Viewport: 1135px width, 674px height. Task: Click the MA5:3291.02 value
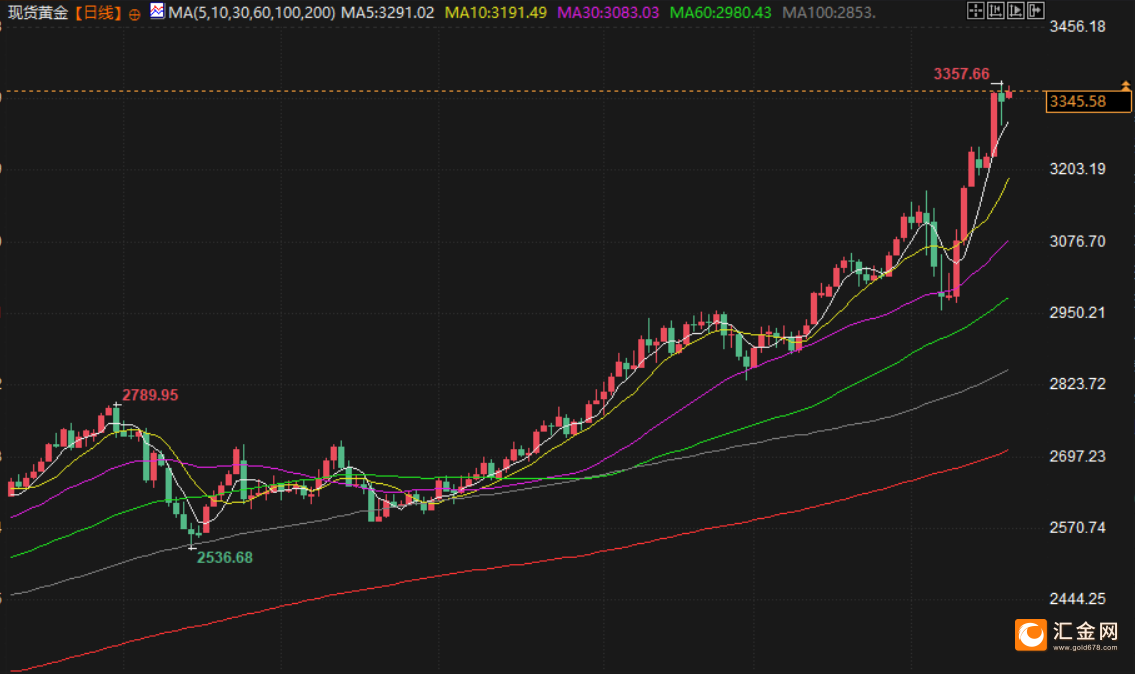point(388,13)
